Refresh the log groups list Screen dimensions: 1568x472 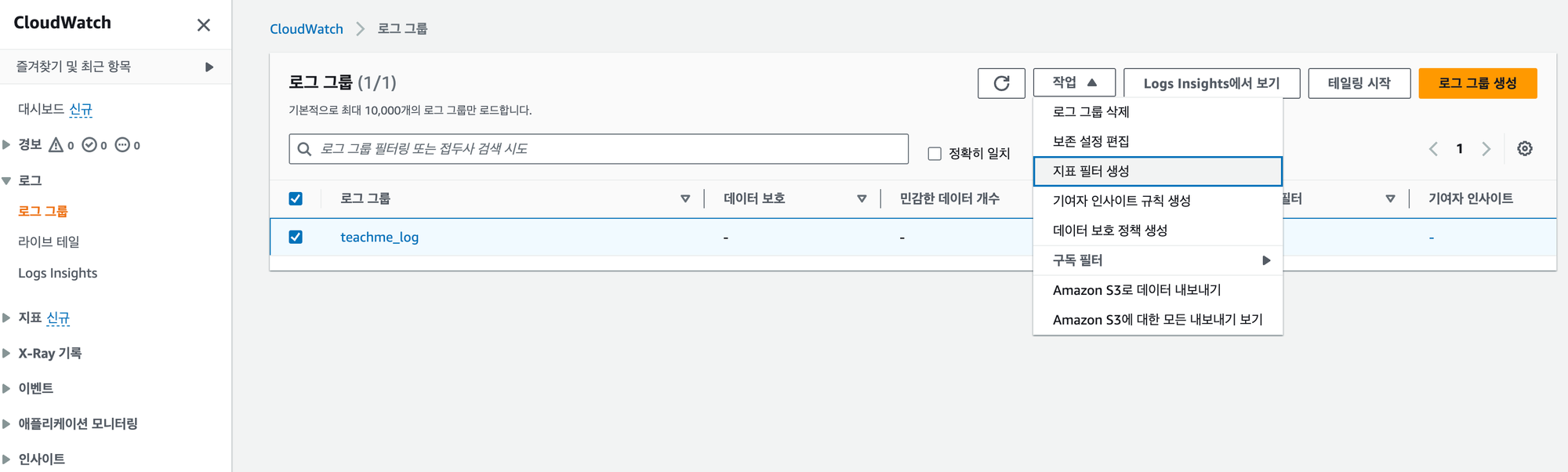(1001, 83)
